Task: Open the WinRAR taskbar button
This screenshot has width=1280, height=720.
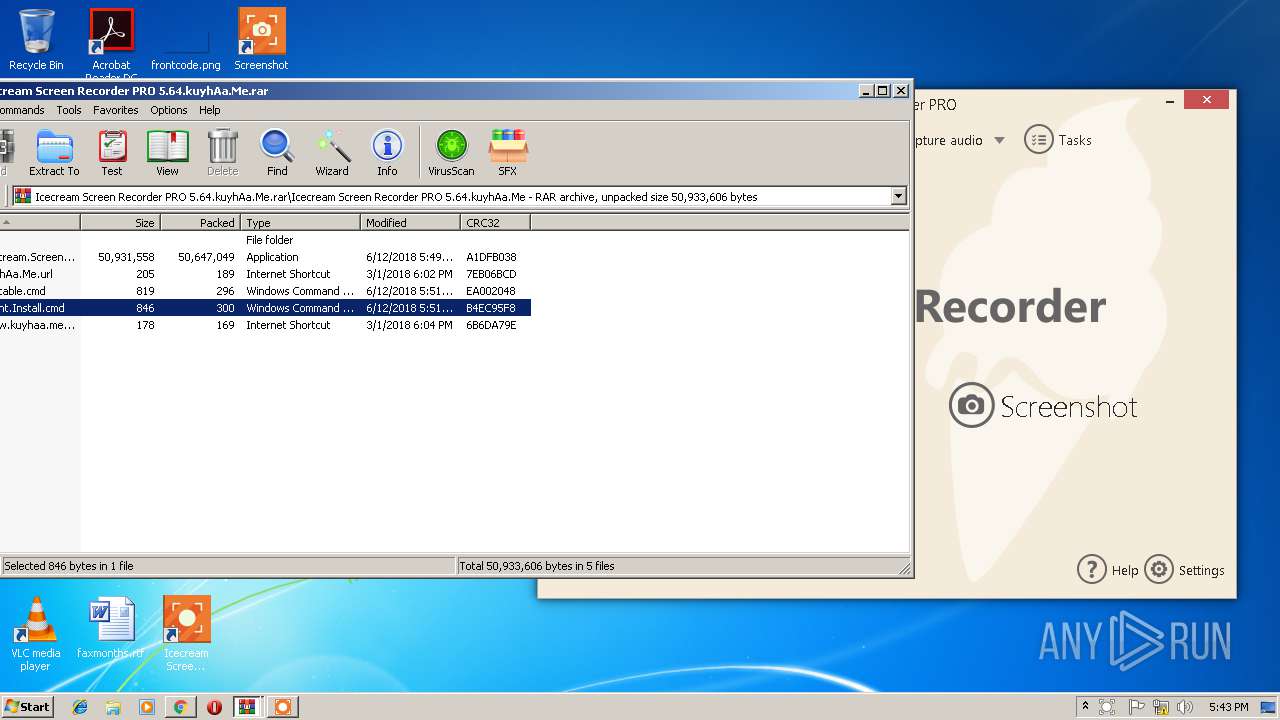Action: [x=248, y=707]
